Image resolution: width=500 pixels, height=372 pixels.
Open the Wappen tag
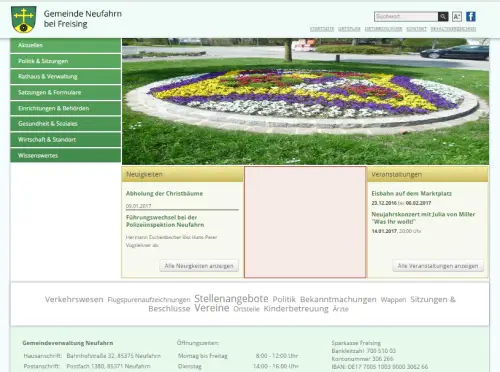coord(393,300)
